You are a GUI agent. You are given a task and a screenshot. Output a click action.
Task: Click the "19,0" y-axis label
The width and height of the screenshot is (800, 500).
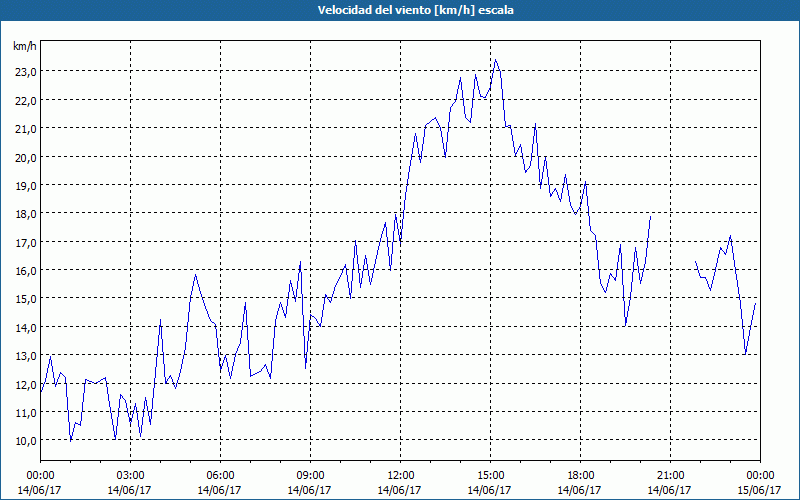point(26,186)
